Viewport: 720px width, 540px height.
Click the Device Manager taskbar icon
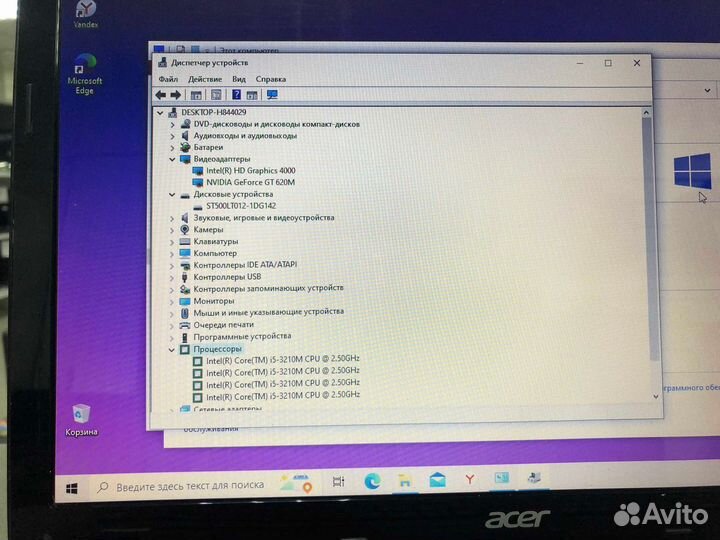click(534, 478)
